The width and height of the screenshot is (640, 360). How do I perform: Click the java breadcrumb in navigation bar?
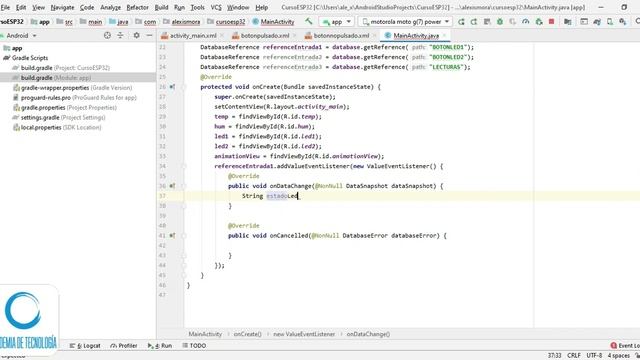point(119,22)
